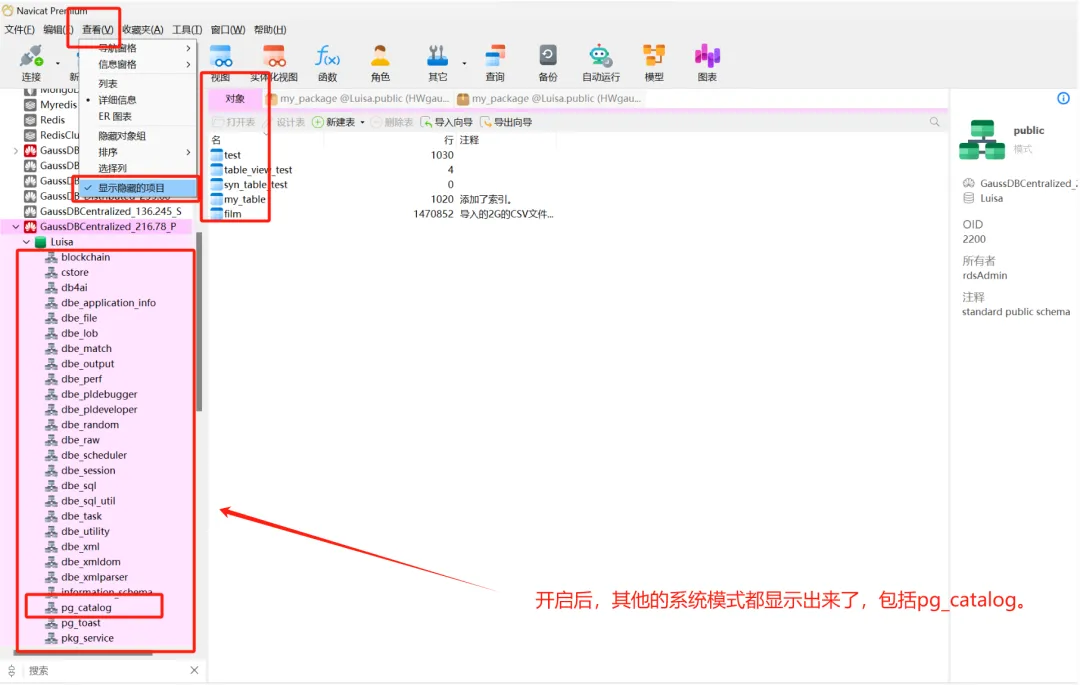The height and width of the screenshot is (685, 1080).
Task: Toggle the 隐藏对象组 menu option
Action: 138,136
